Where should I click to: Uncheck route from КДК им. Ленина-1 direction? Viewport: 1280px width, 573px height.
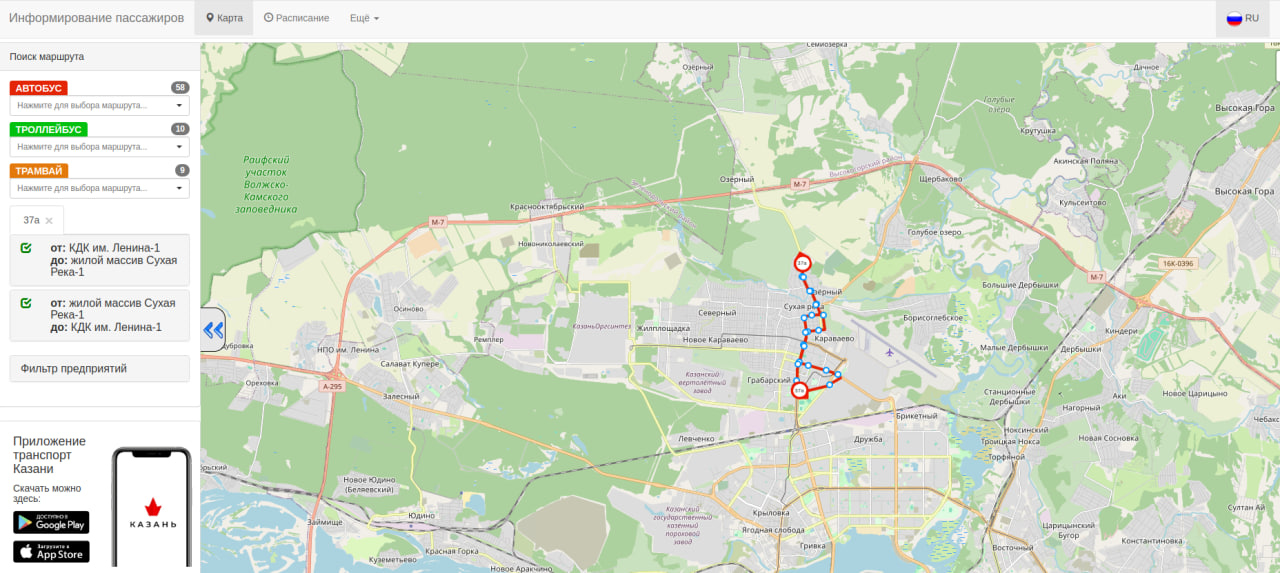[26, 247]
